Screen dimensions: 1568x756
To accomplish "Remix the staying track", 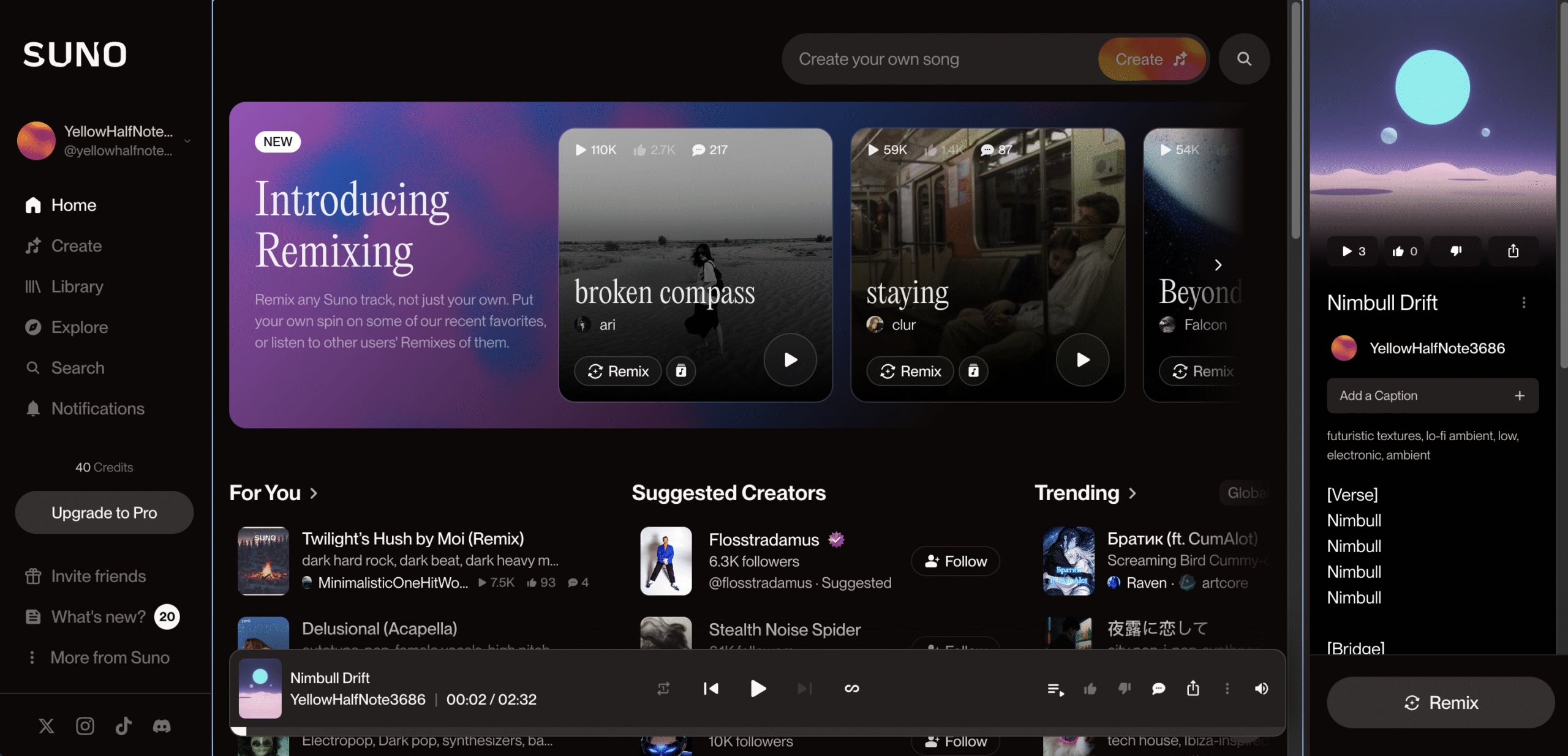I will click(x=910, y=371).
